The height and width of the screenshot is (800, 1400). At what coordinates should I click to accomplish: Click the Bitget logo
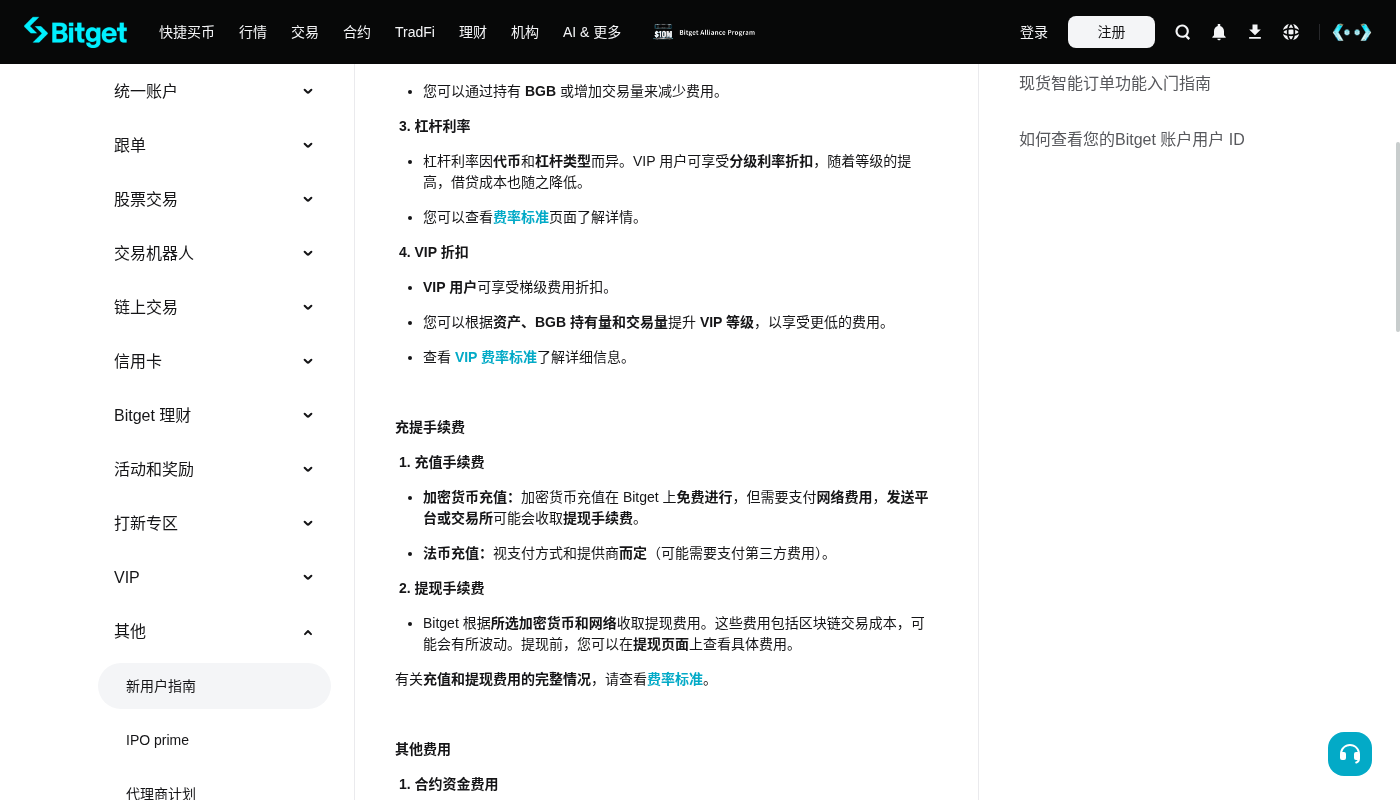[75, 32]
